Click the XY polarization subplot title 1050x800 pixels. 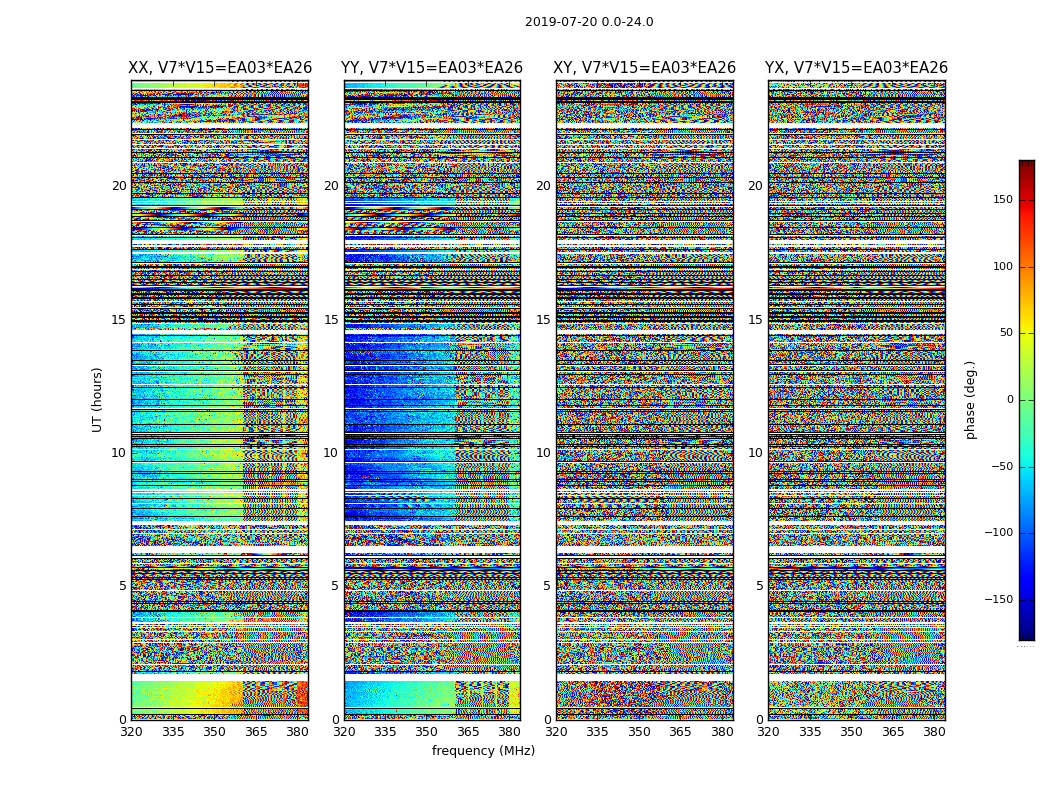[645, 68]
